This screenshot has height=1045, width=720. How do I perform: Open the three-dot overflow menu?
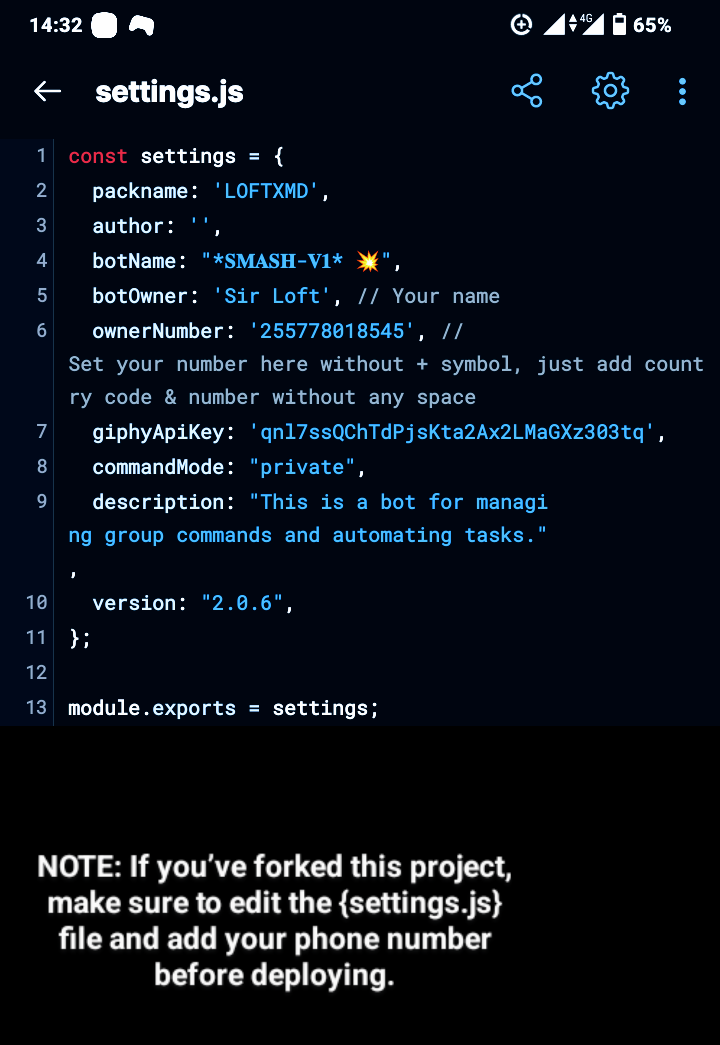682,91
